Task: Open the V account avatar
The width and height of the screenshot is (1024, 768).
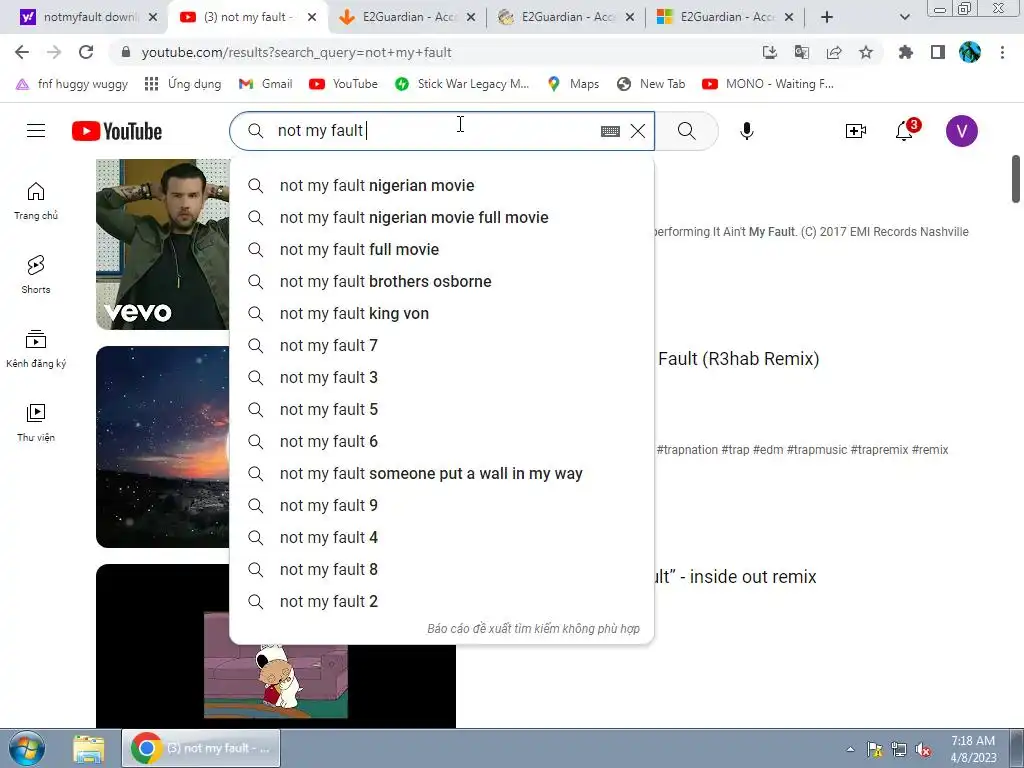Action: click(x=961, y=131)
